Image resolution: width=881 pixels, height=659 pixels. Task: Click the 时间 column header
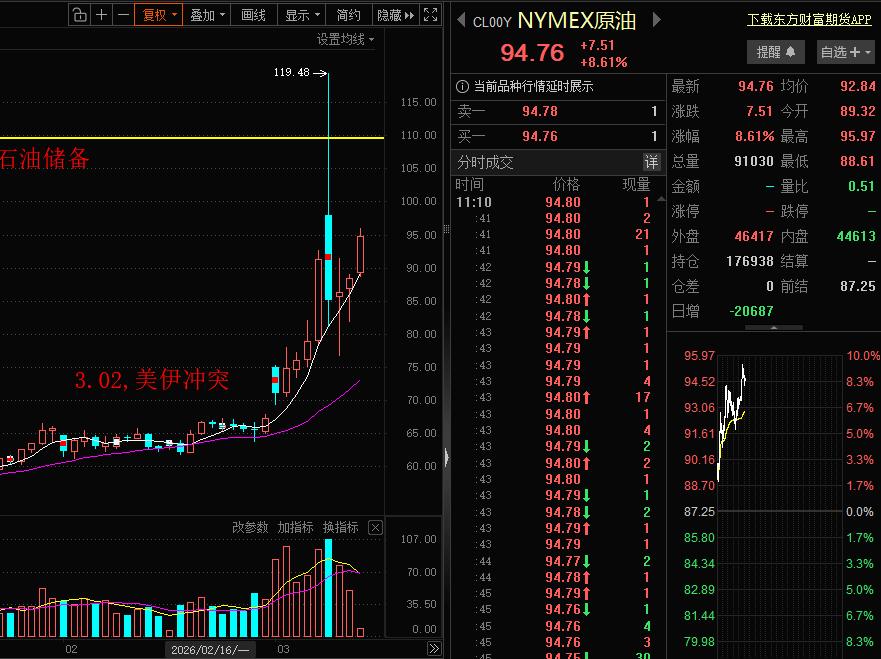click(470, 184)
